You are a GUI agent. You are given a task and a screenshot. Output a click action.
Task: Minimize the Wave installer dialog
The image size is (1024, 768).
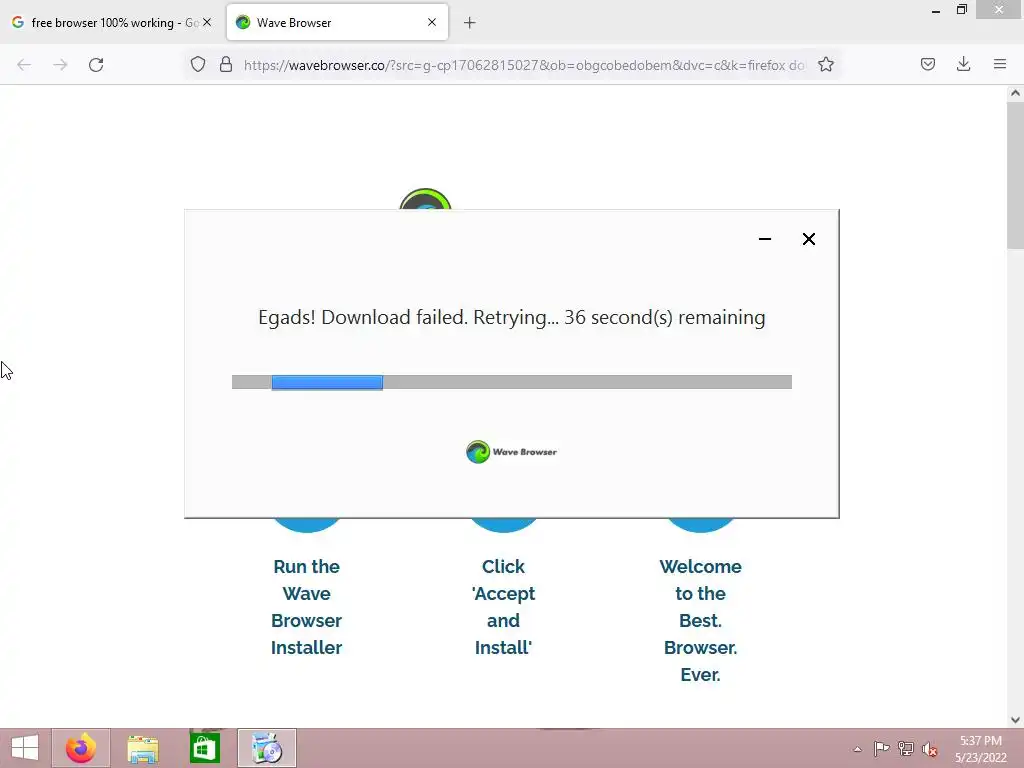click(765, 239)
